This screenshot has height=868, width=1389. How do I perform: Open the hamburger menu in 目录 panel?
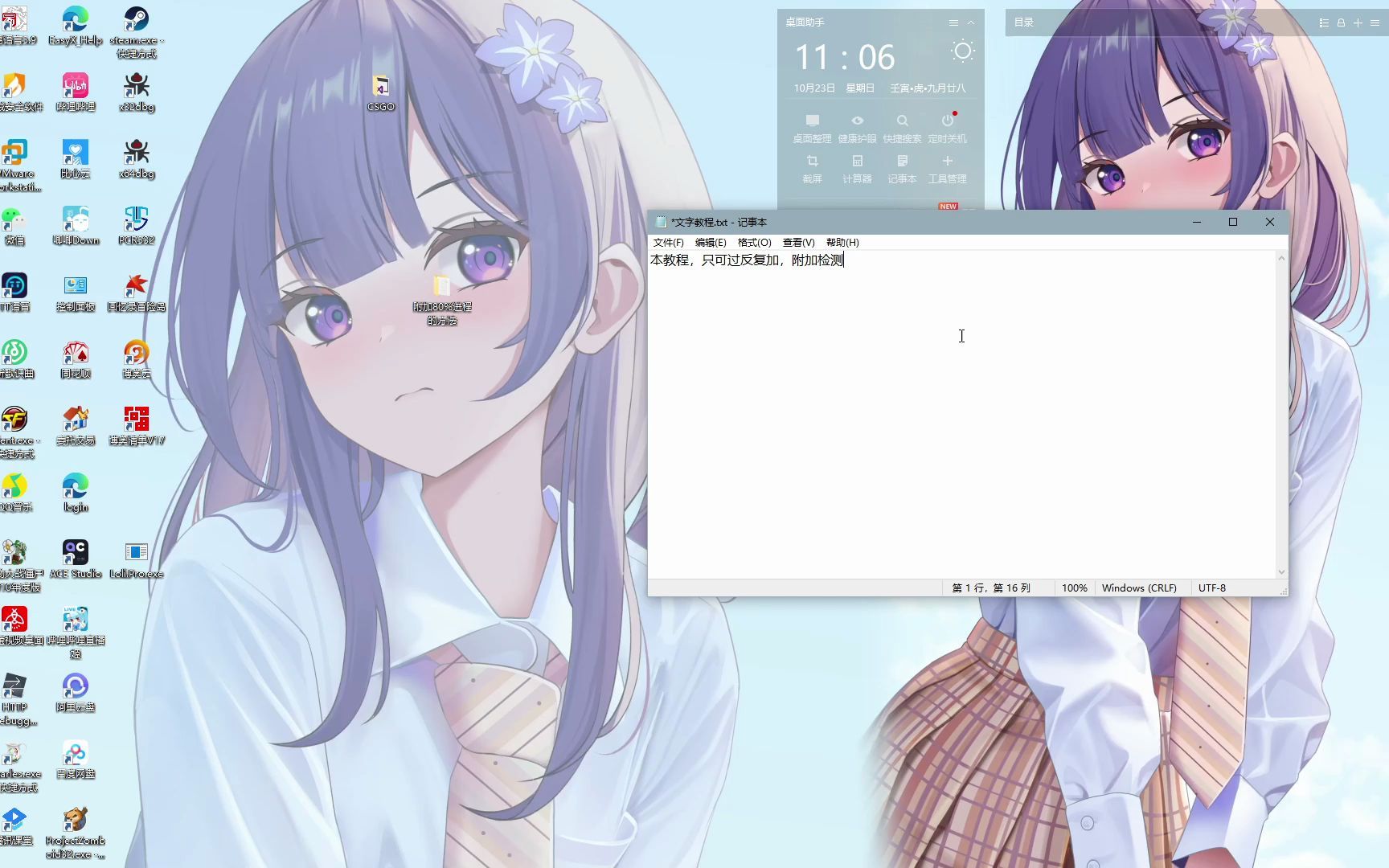point(1375,23)
